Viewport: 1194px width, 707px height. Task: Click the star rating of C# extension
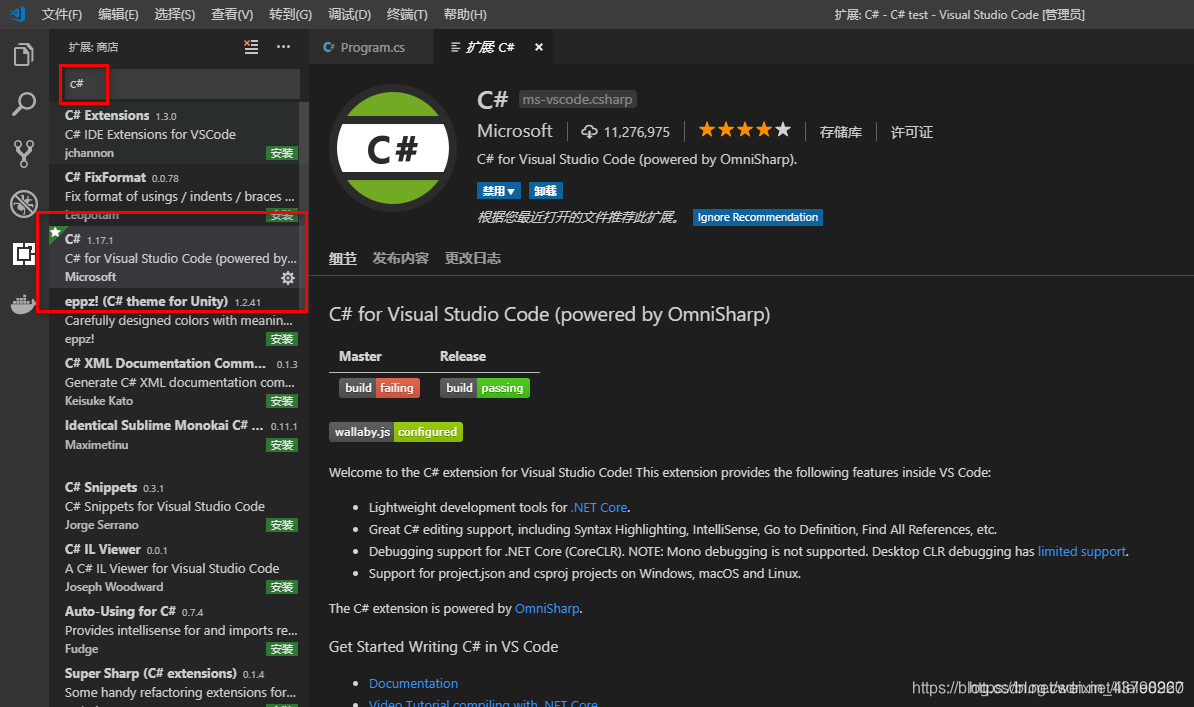click(745, 130)
